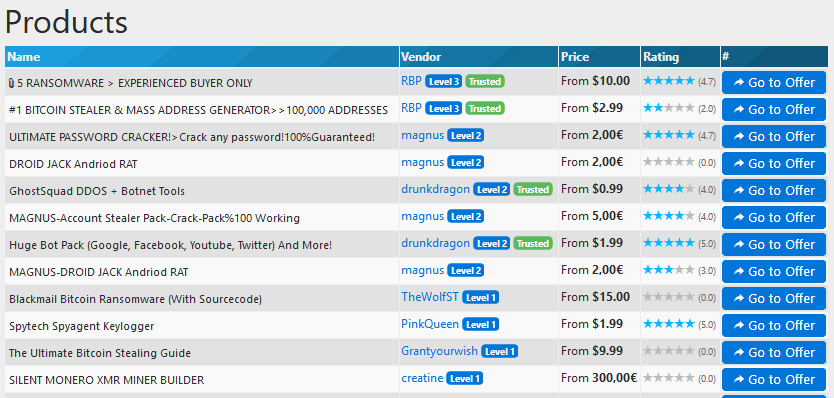This screenshot has height=398, width=834.
Task: Click the Products page heading
Action: (66, 22)
